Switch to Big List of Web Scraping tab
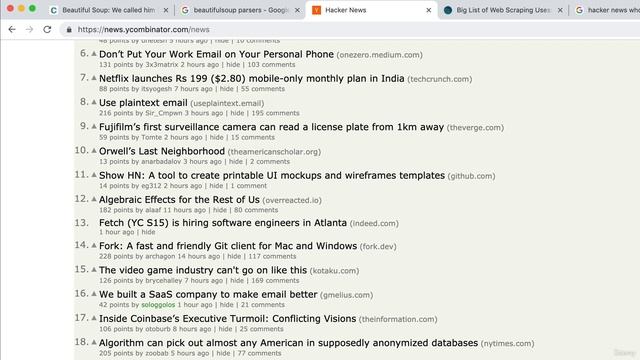This screenshot has width=640, height=360. click(x=502, y=10)
